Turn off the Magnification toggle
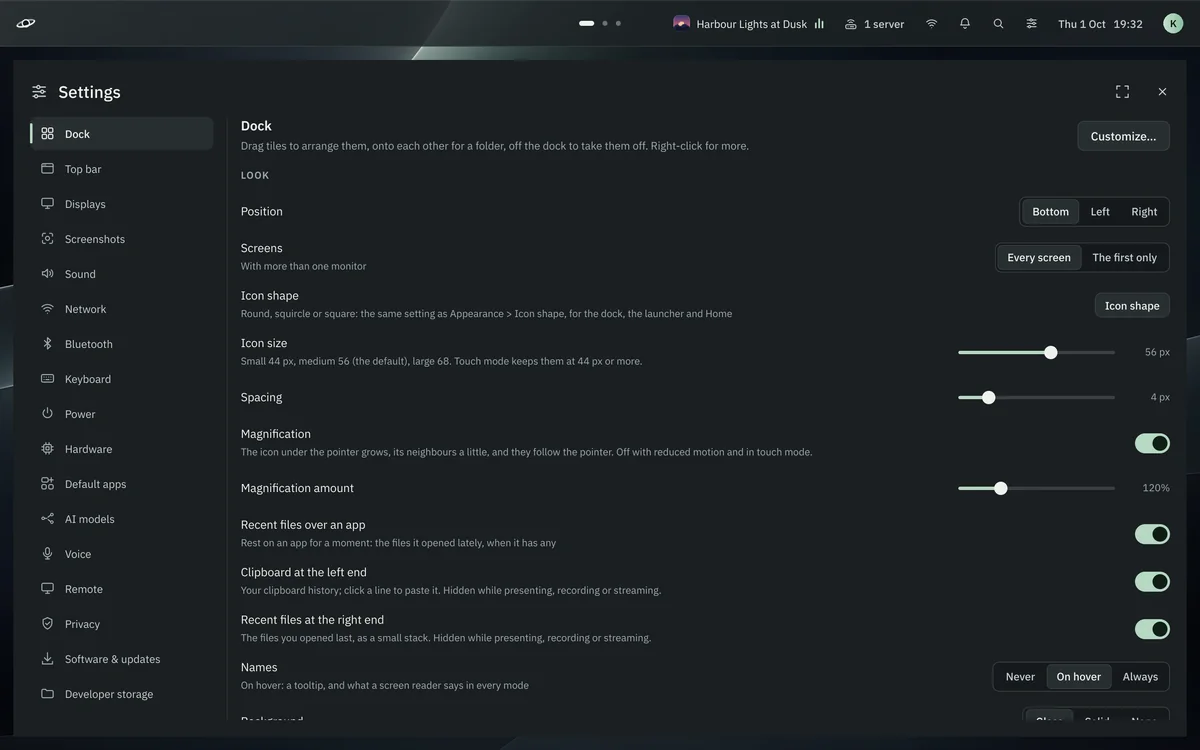The height and width of the screenshot is (750, 1200). (1152, 443)
